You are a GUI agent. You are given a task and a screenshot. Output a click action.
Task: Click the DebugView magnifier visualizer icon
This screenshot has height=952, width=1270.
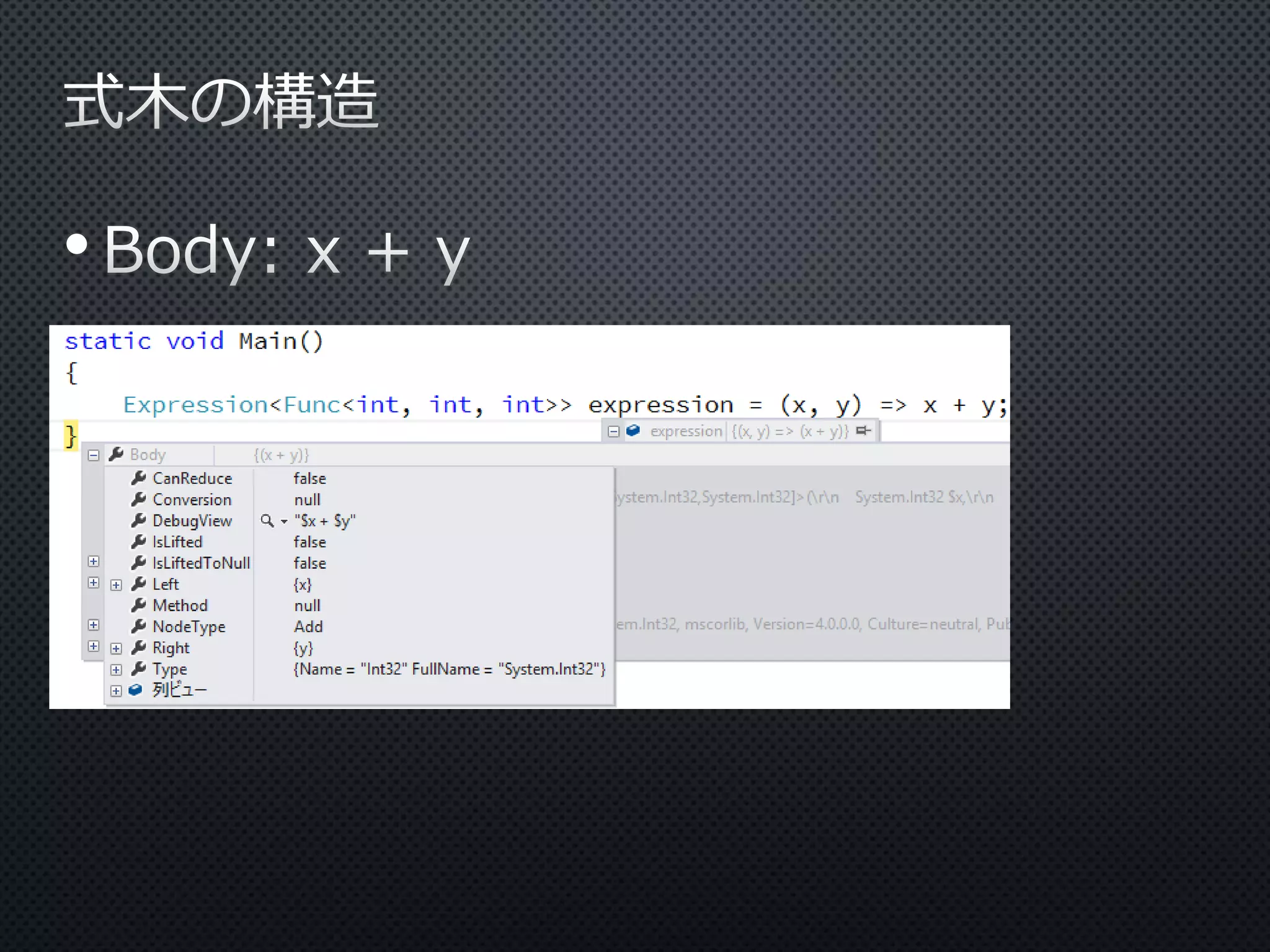(x=267, y=521)
